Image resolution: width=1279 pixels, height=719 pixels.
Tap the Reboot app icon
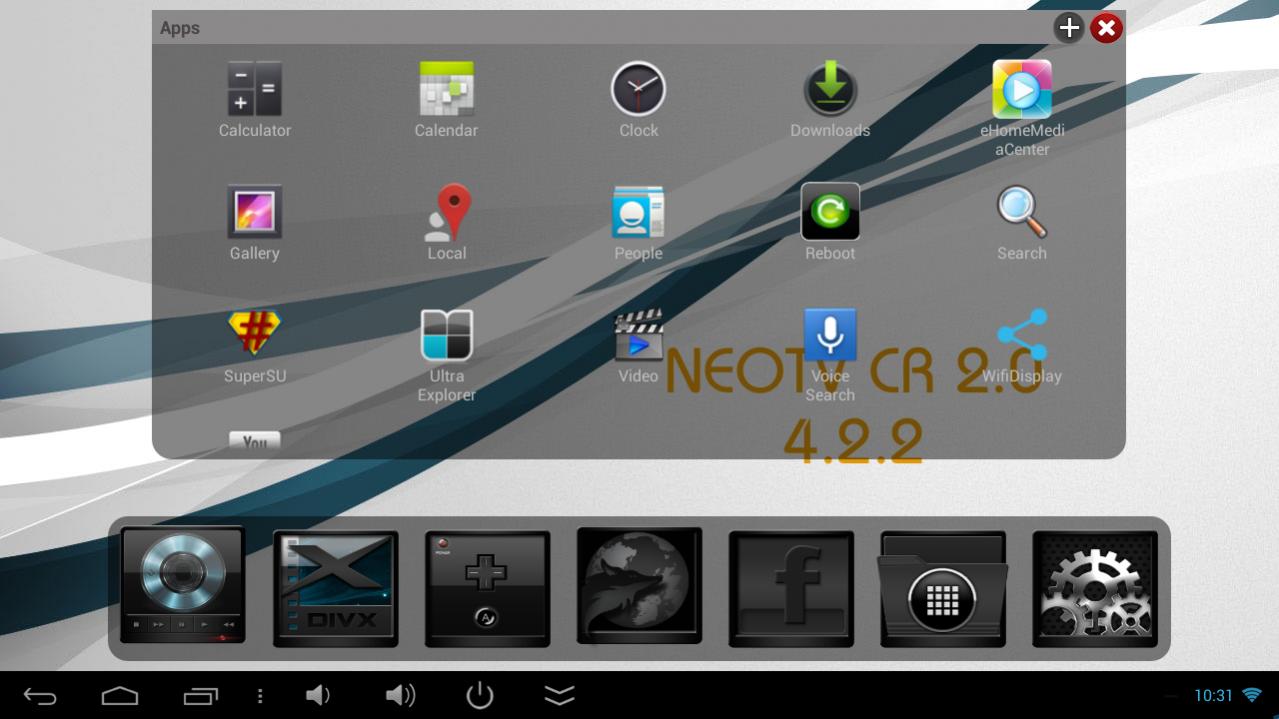[830, 212]
